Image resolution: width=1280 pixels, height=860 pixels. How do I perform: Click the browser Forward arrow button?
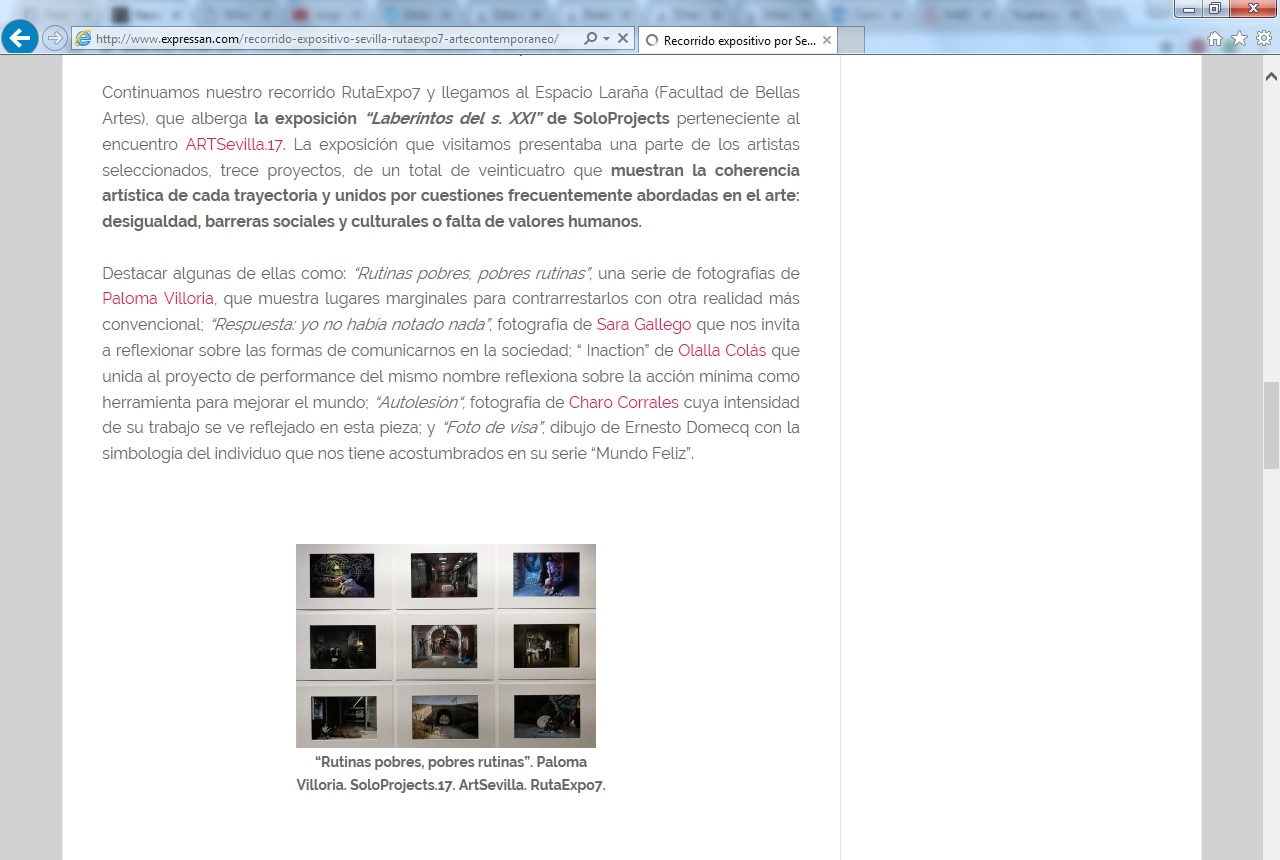(54, 39)
